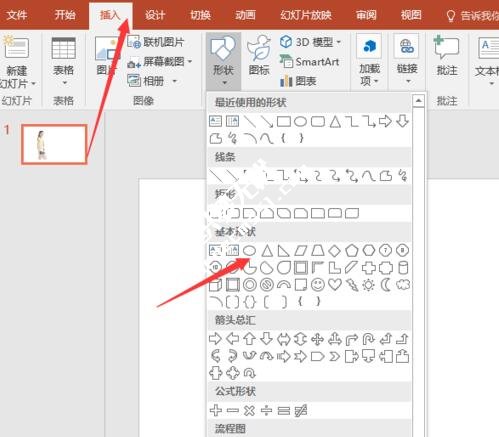Select the chevron arrow shape
Screen dimensions: 499x437
pyautogui.click(x=334, y=356)
